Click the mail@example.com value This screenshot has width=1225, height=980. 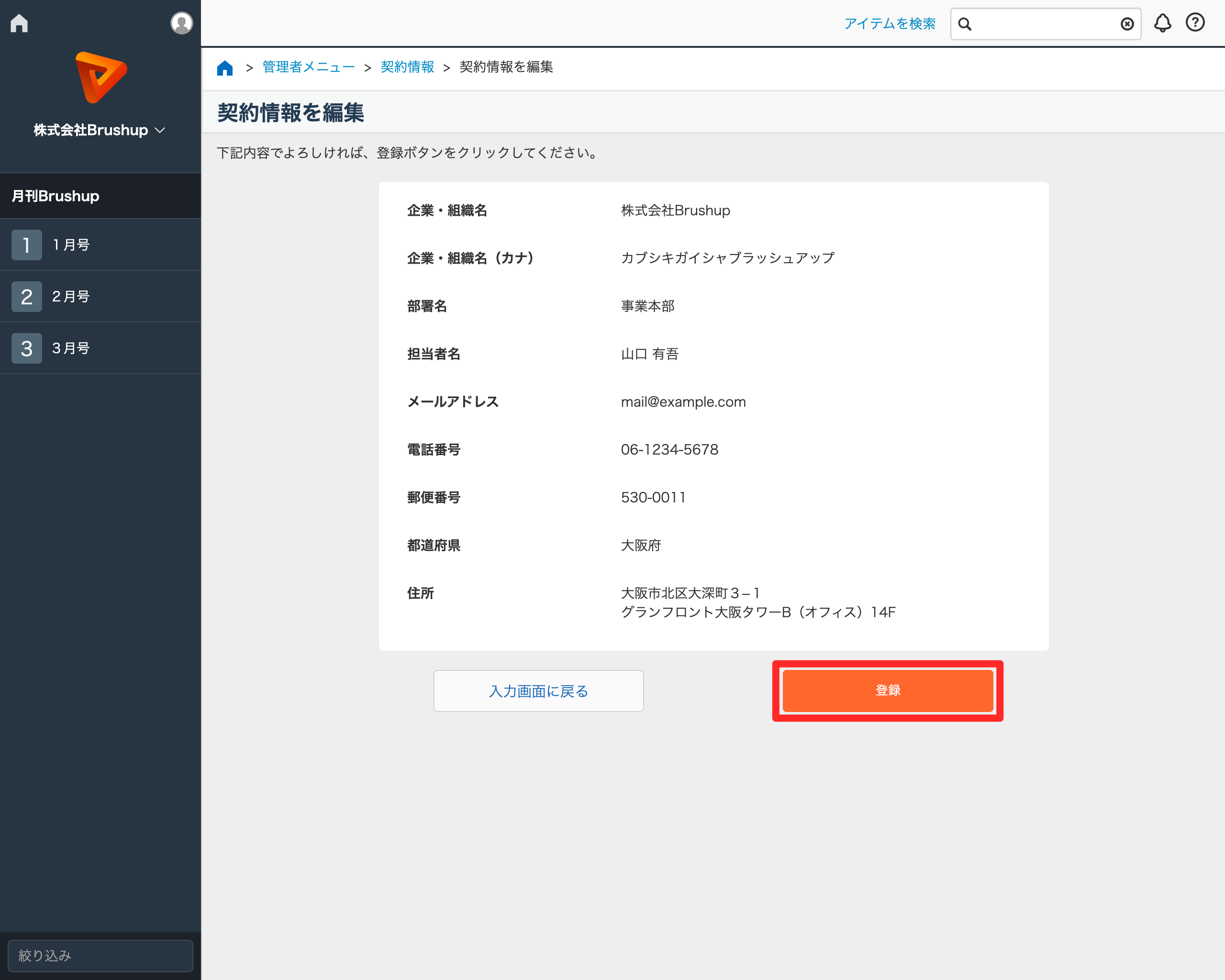683,402
